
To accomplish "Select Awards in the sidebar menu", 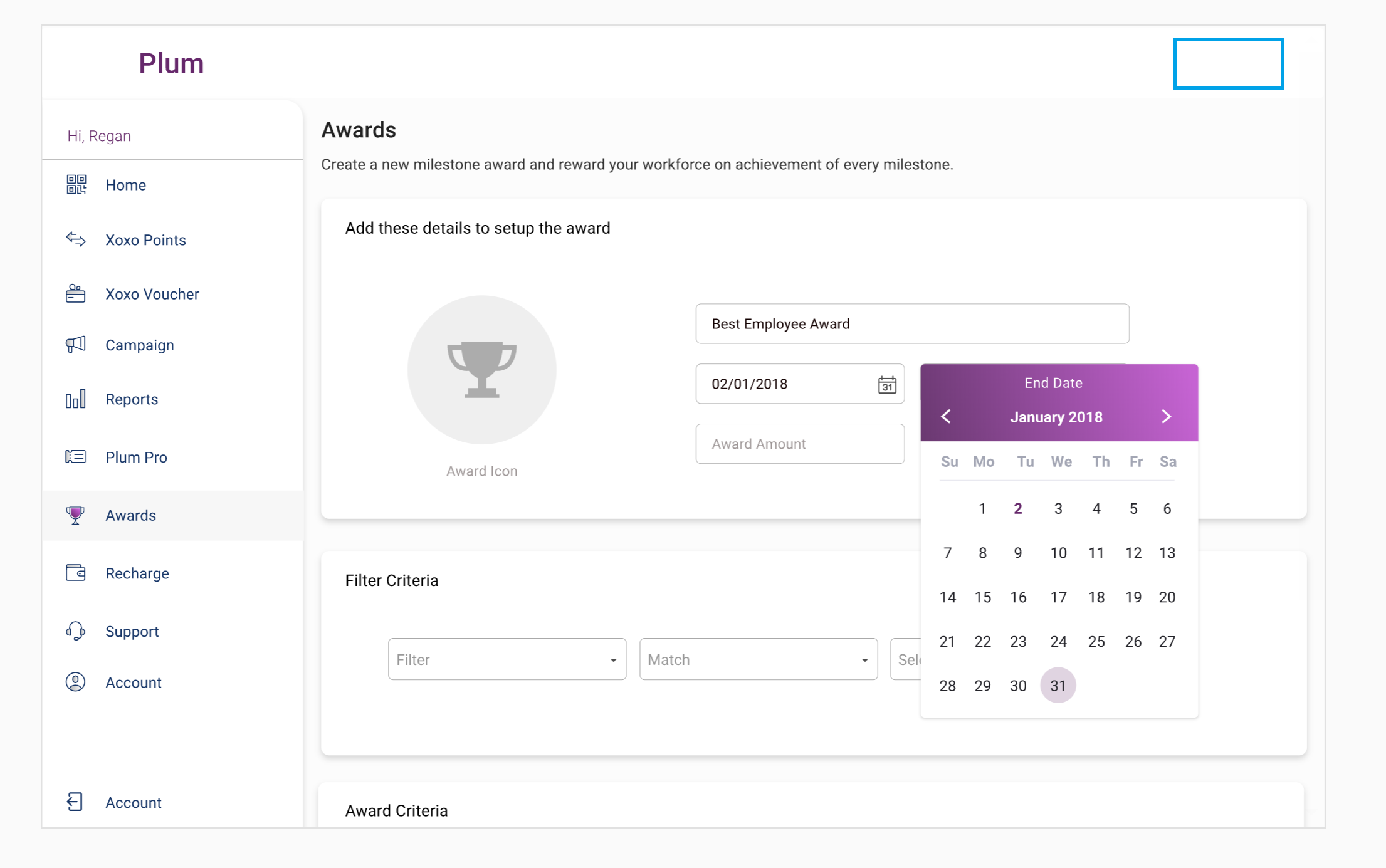I will point(130,515).
